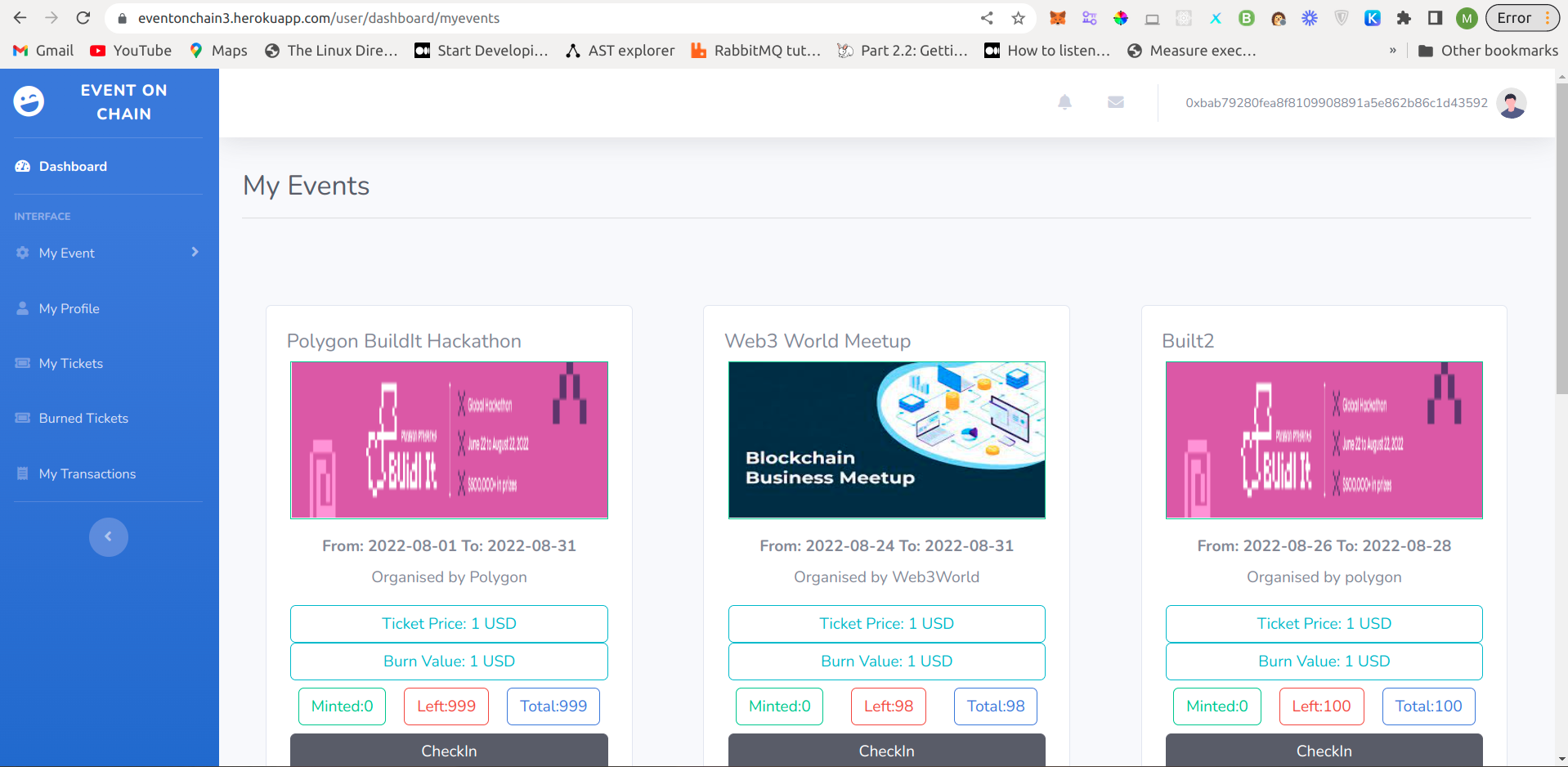Open the Other bookmarks folder

pos(1488,51)
